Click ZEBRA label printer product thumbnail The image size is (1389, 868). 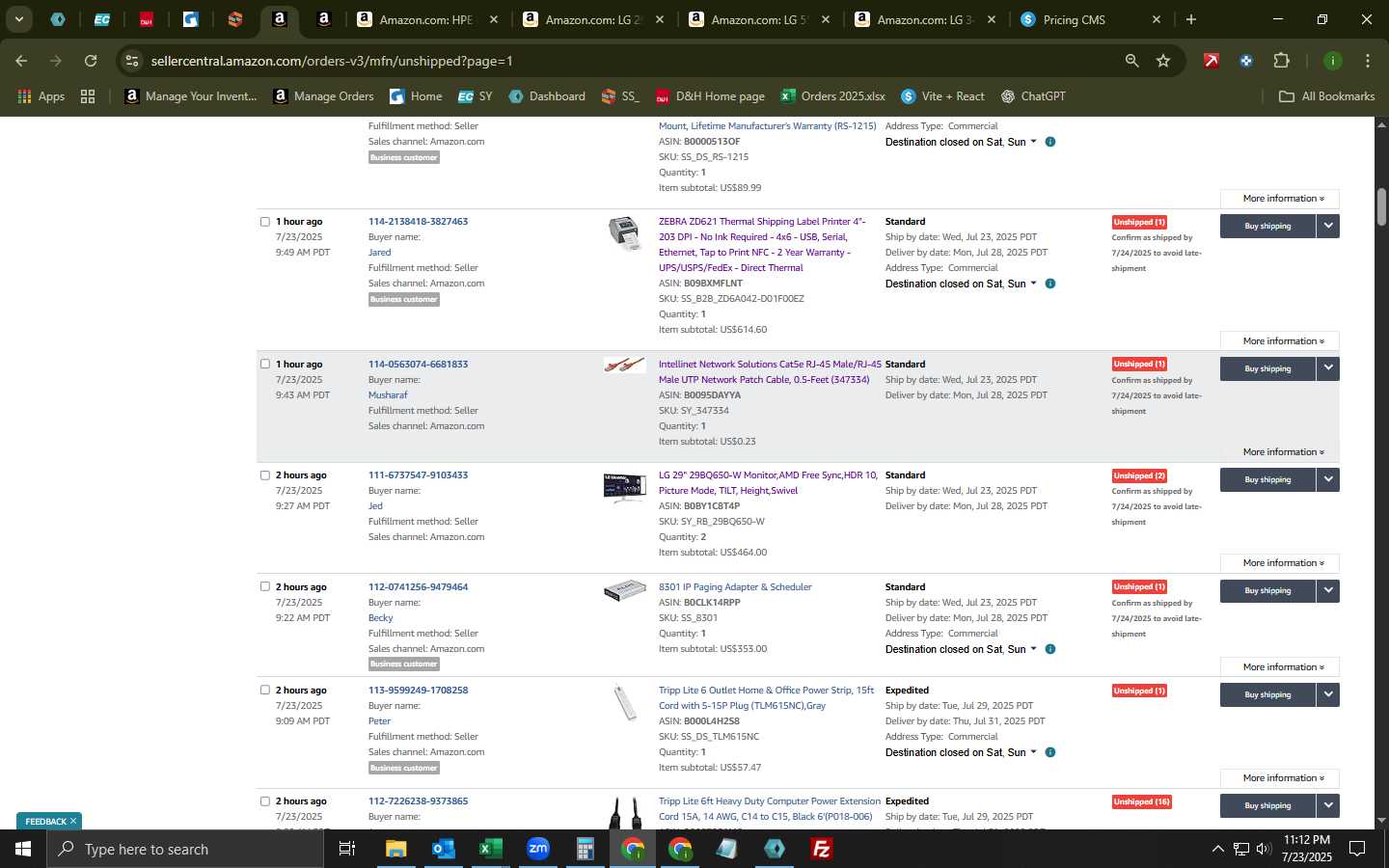[625, 232]
